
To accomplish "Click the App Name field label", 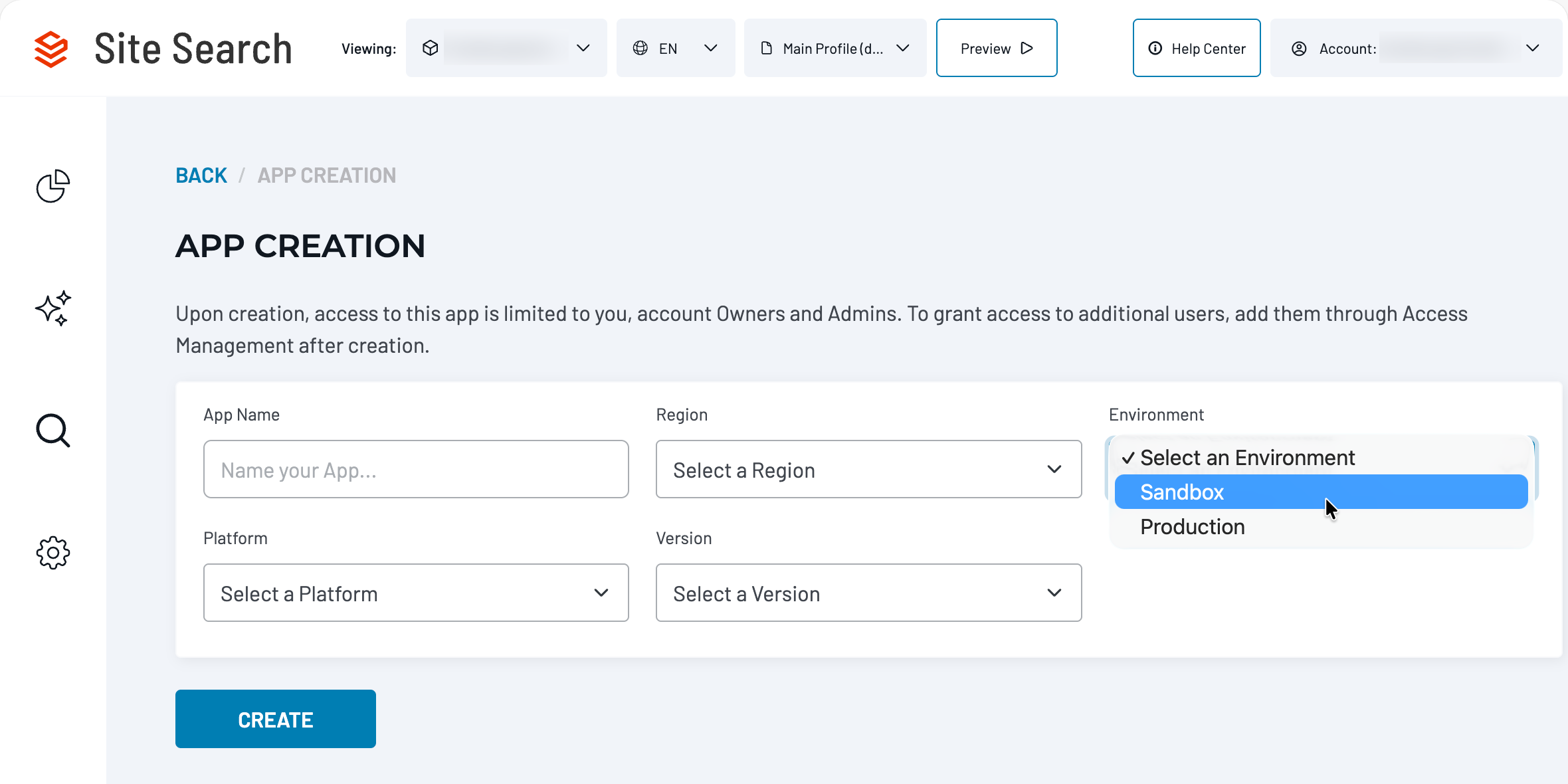I will tap(241, 415).
